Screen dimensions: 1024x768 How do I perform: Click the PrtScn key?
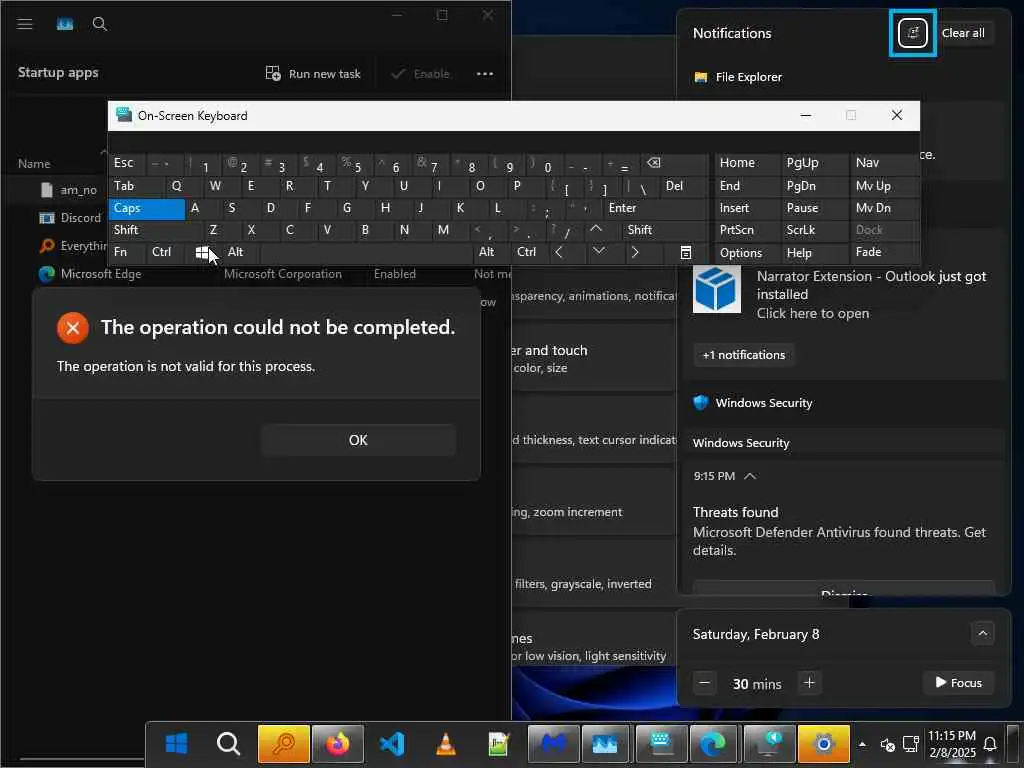pyautogui.click(x=748, y=230)
